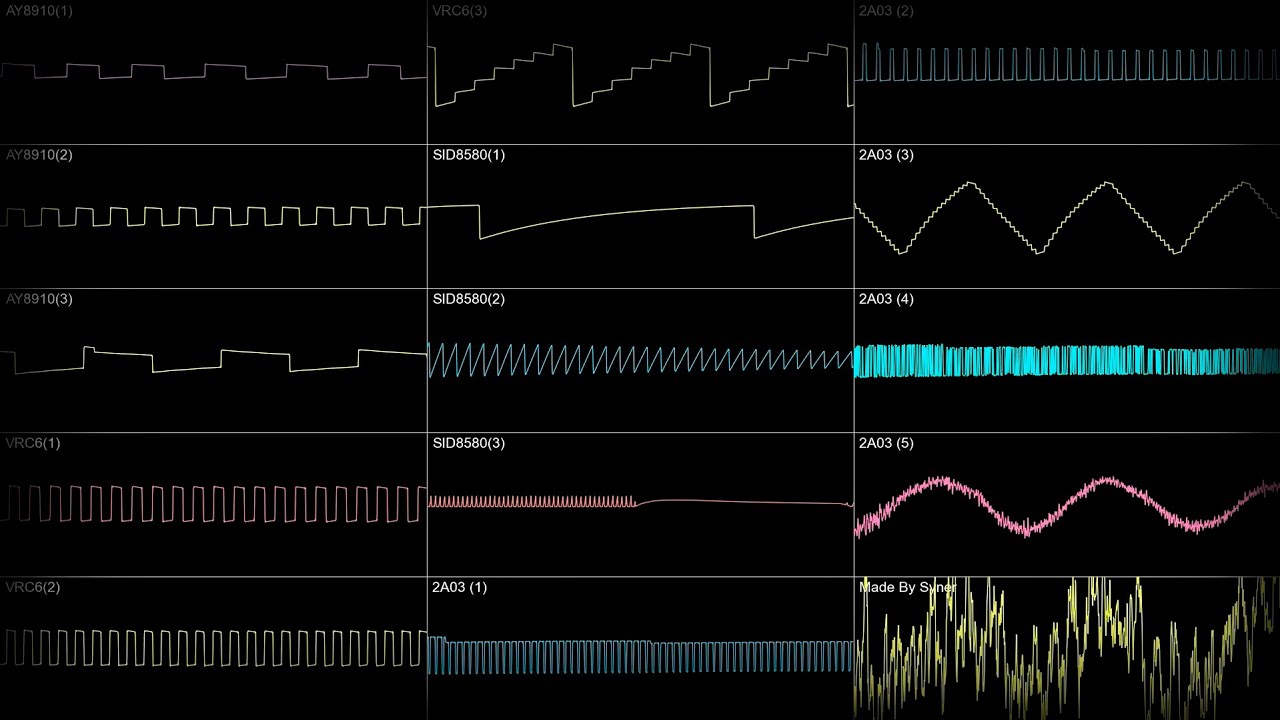The image size is (1280, 720).
Task: Click the SID8580(2) blue sawtooth waveform
Action: click(640, 360)
